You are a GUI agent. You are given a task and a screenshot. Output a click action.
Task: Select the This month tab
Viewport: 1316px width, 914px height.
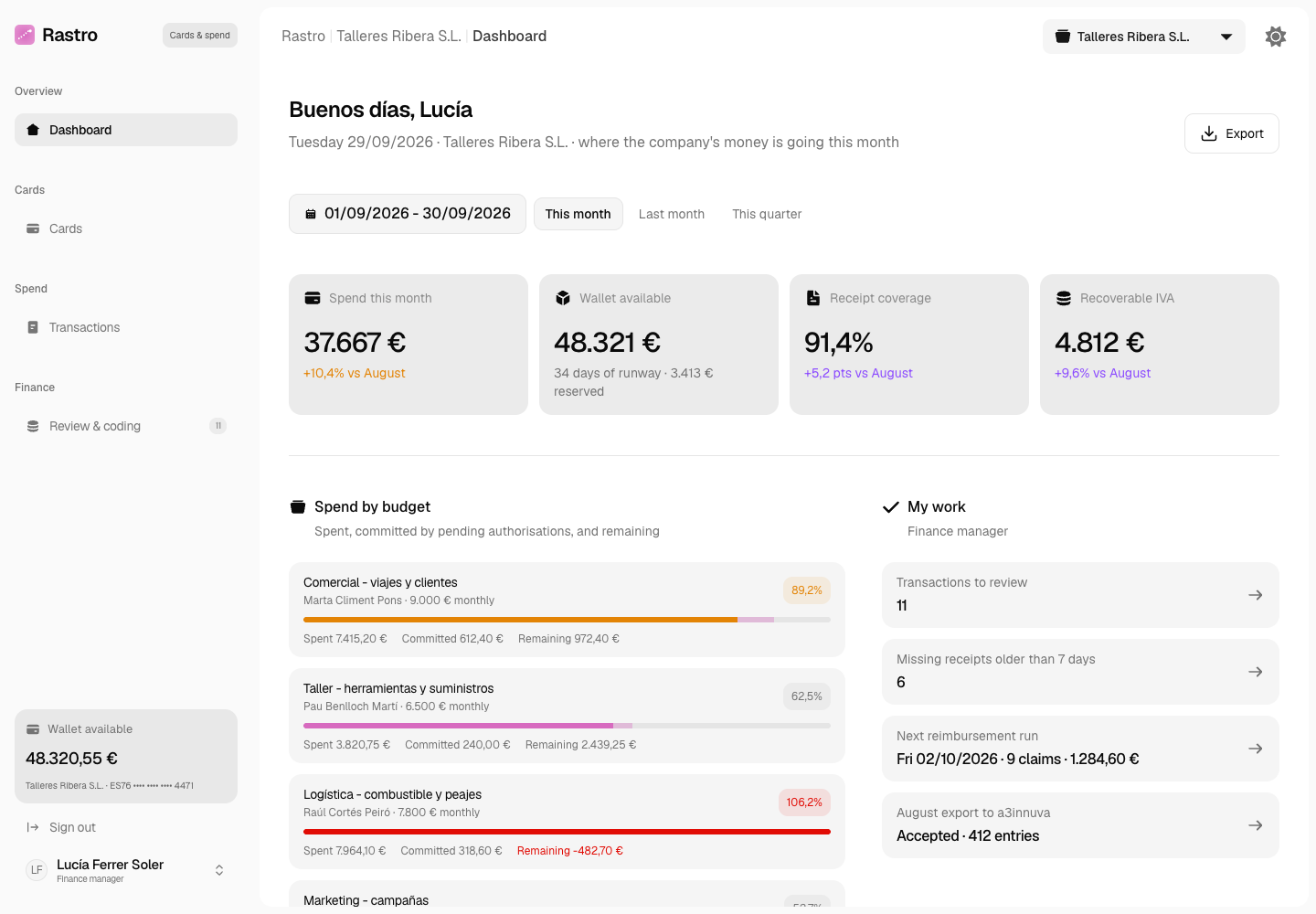pyautogui.click(x=578, y=214)
